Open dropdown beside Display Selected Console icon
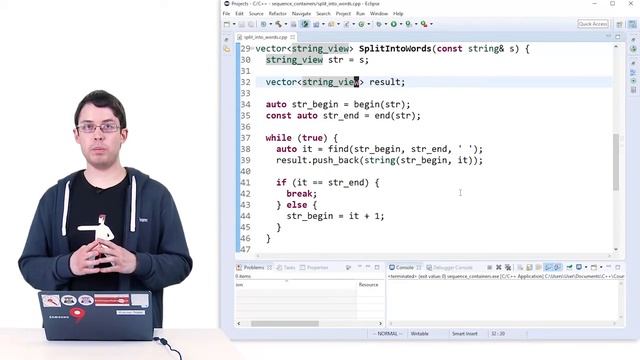This screenshot has height=360, width=640. pos(586,267)
